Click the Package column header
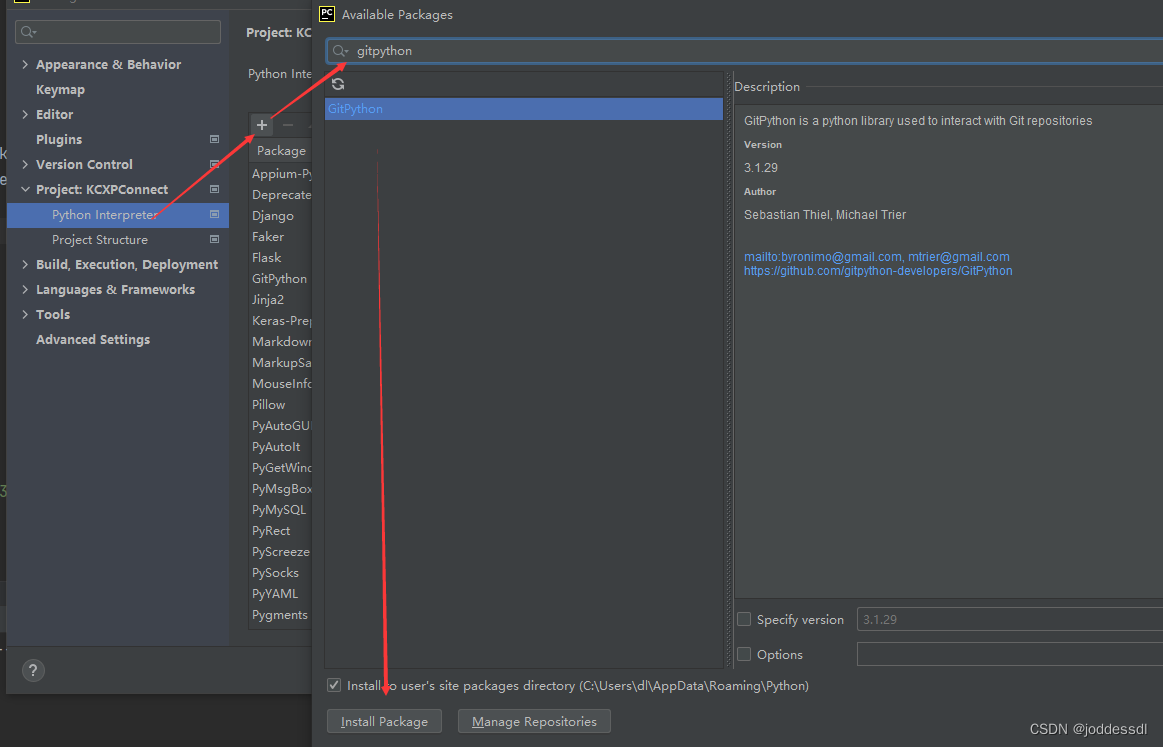 [281, 151]
